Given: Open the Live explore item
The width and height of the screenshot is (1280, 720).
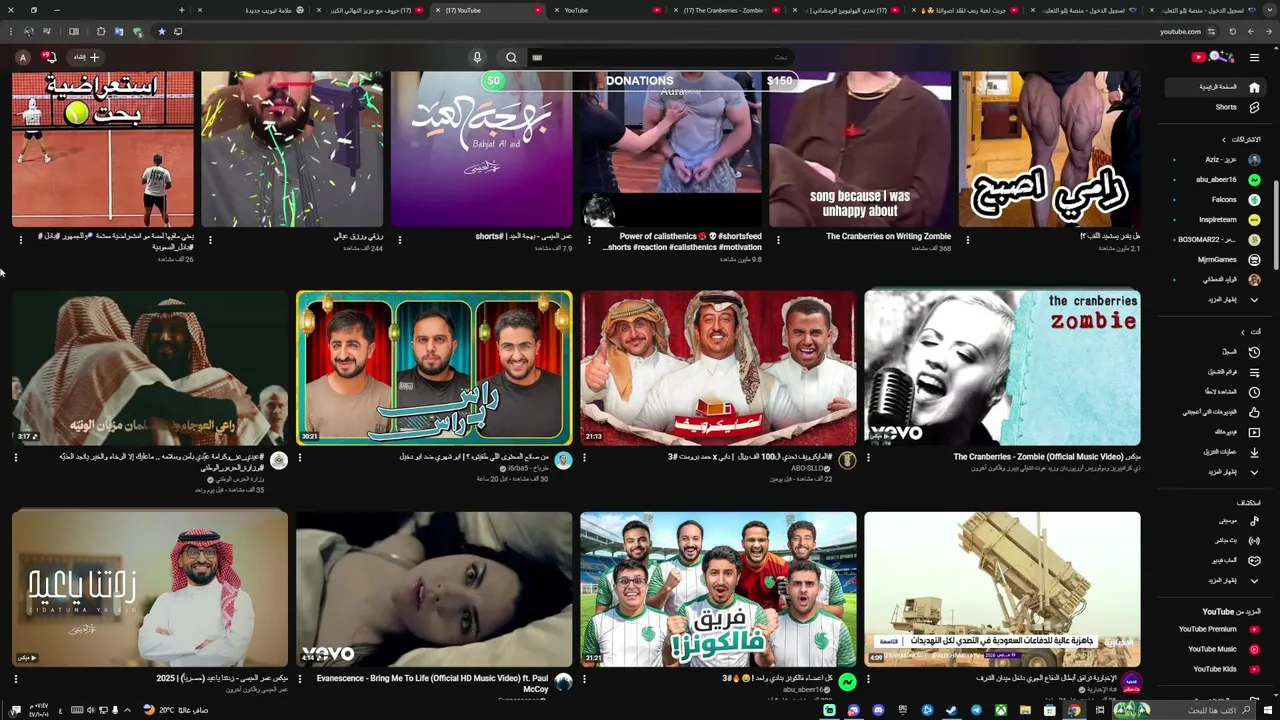Looking at the screenshot, I should coord(1216,540).
